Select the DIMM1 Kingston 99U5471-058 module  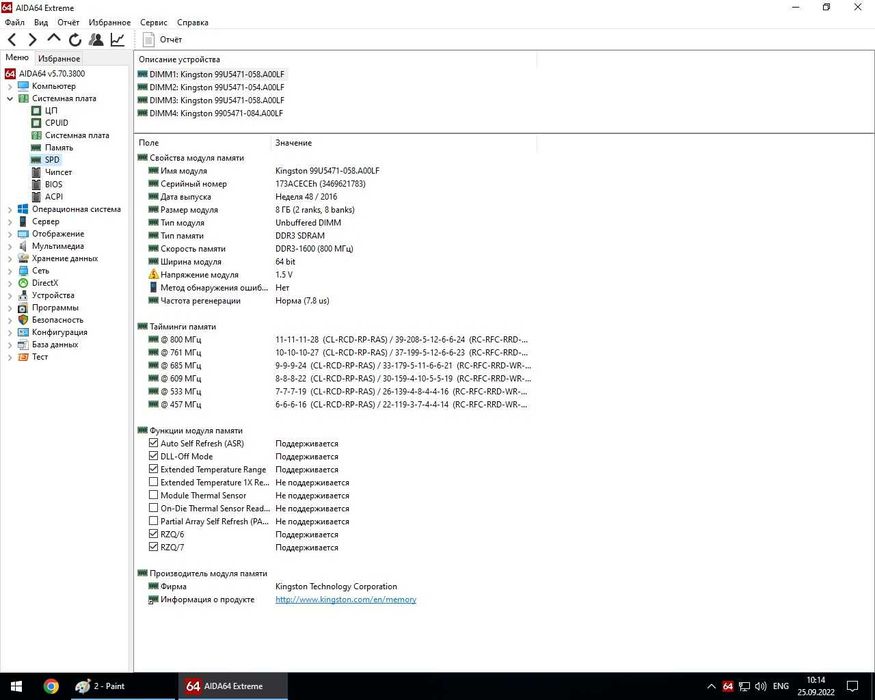click(x=217, y=74)
